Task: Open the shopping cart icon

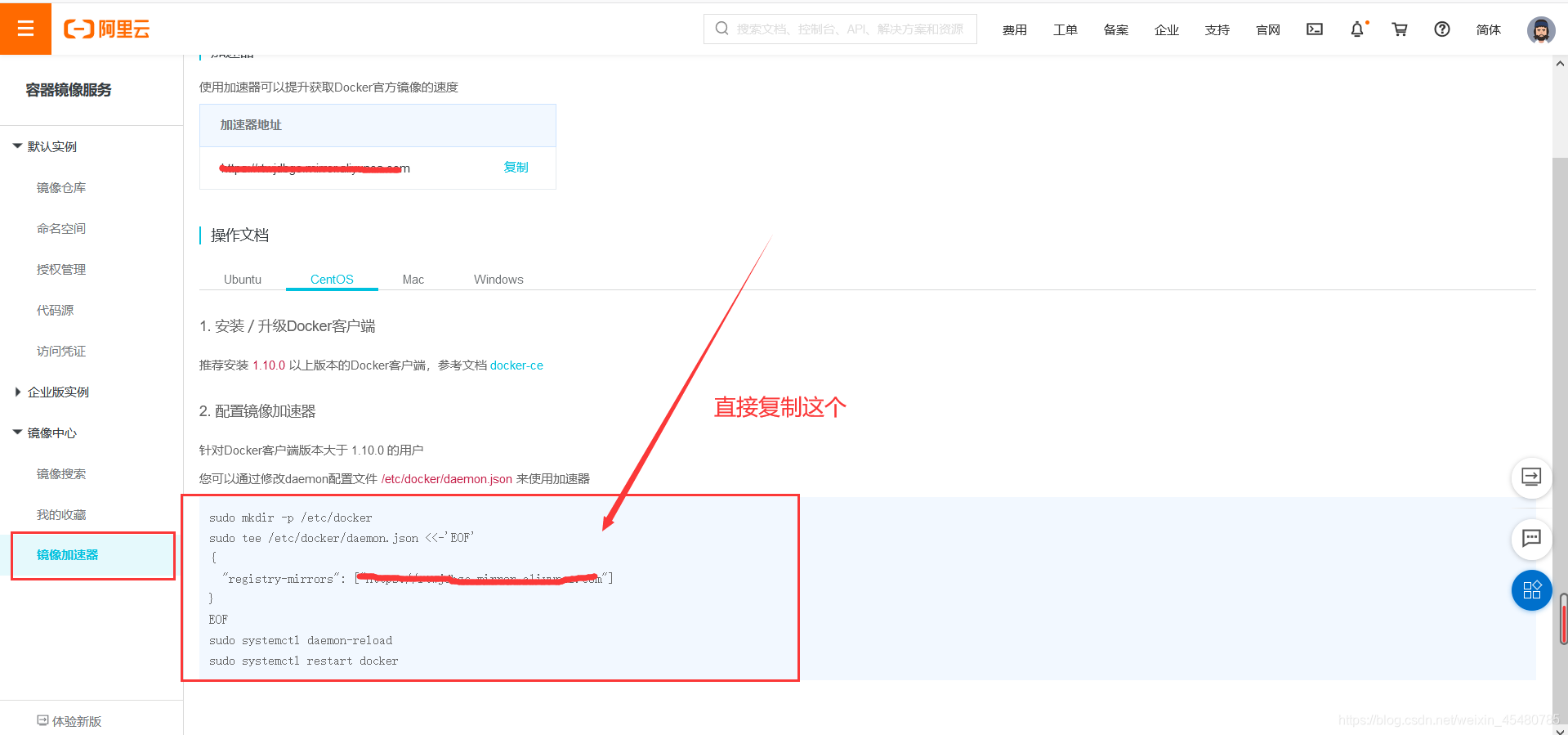Action: (1400, 29)
